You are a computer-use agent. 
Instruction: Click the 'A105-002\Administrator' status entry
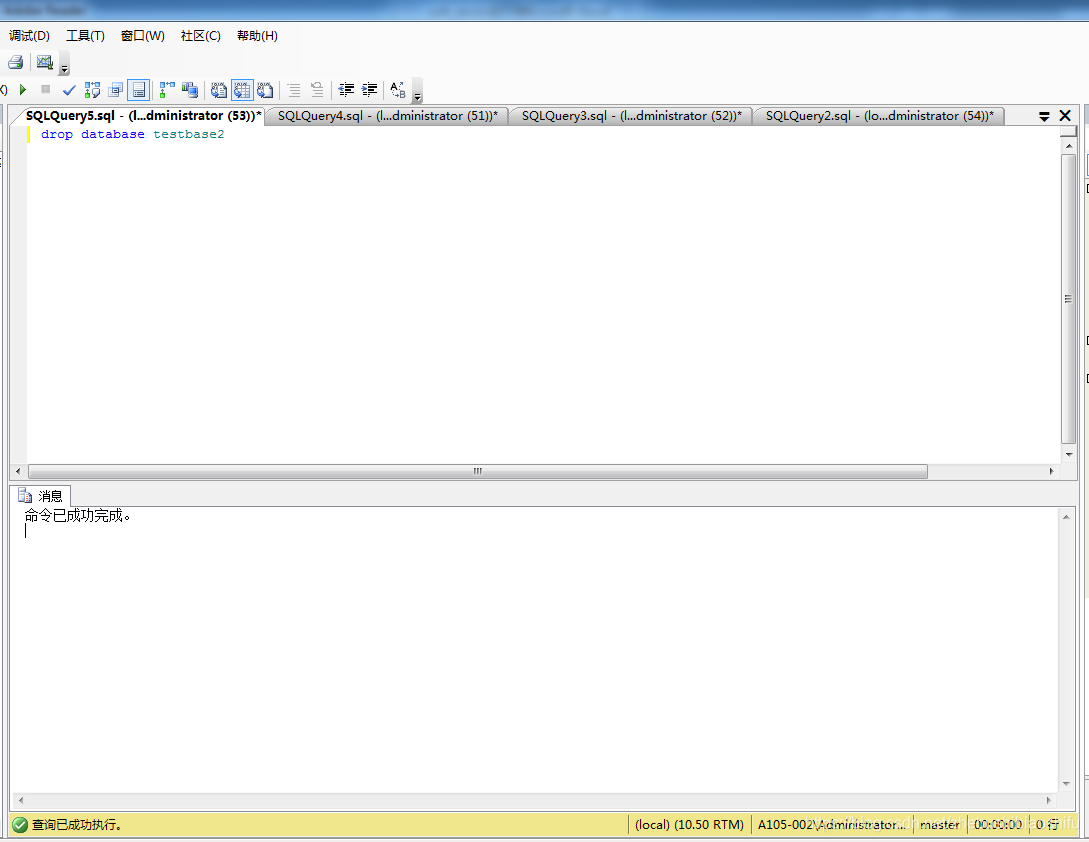(831, 825)
